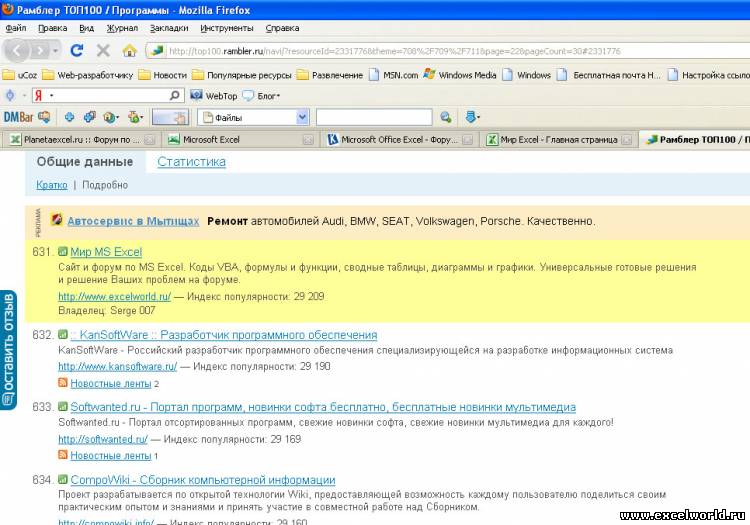
Task: Click the DMBar logo button
Action: pyautogui.click(x=26, y=117)
